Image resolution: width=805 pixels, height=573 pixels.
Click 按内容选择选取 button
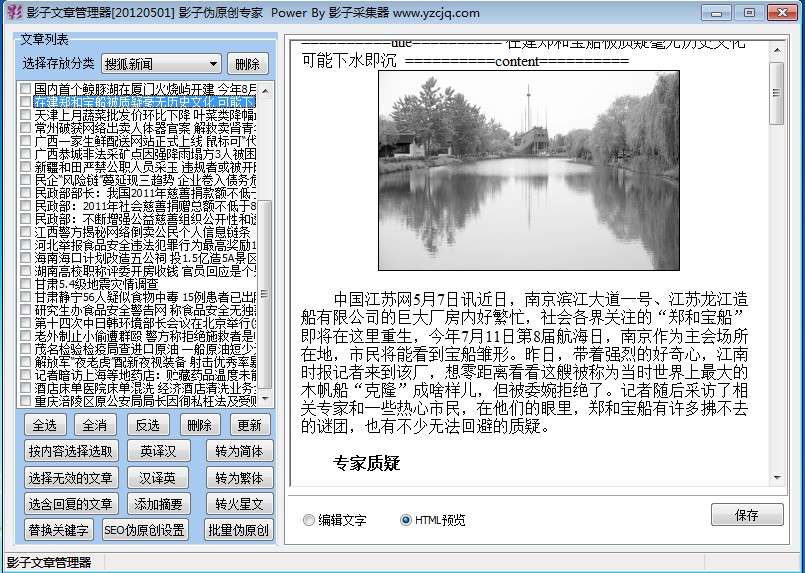[71, 451]
